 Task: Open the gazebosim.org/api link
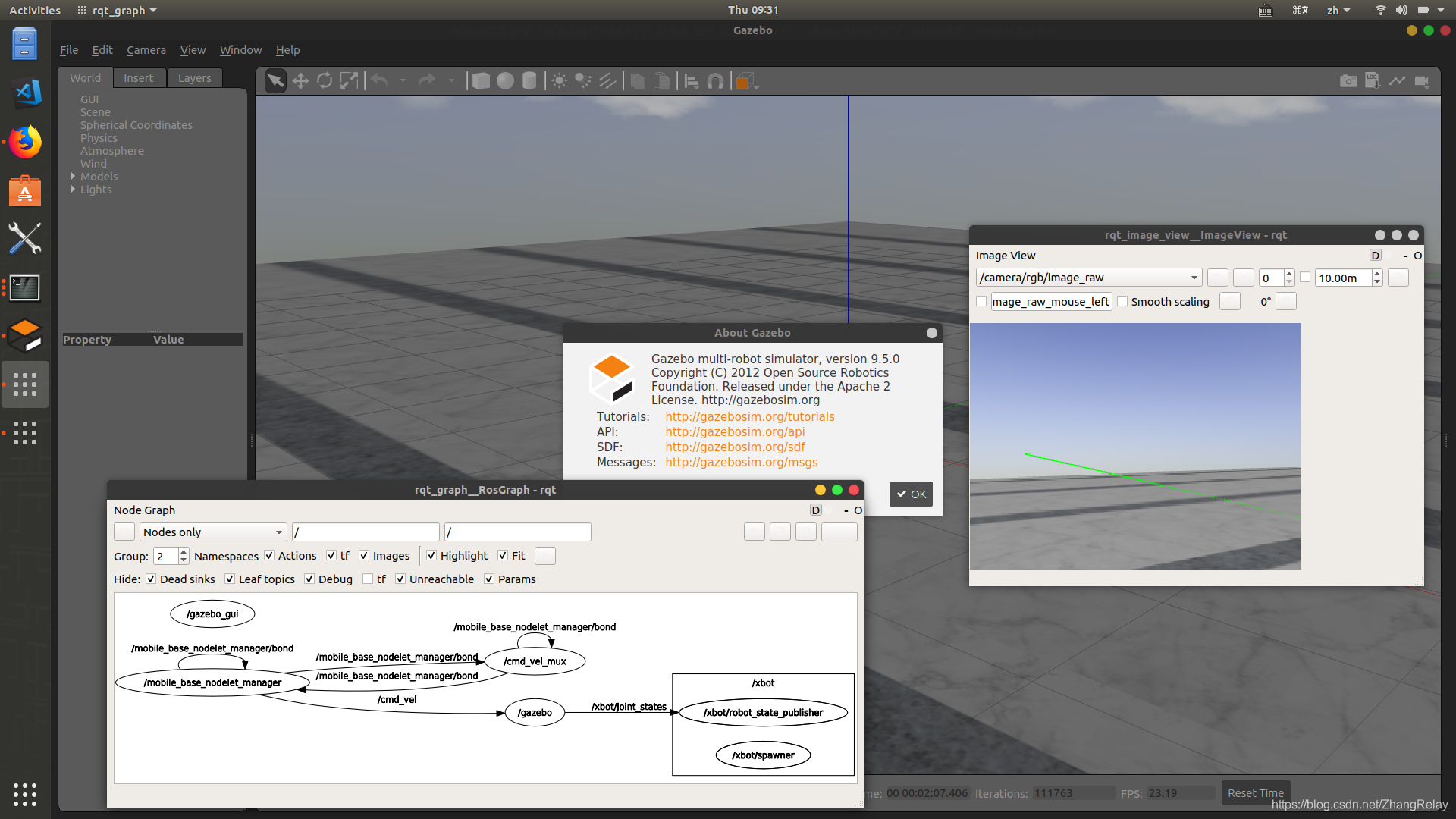pyautogui.click(x=735, y=432)
